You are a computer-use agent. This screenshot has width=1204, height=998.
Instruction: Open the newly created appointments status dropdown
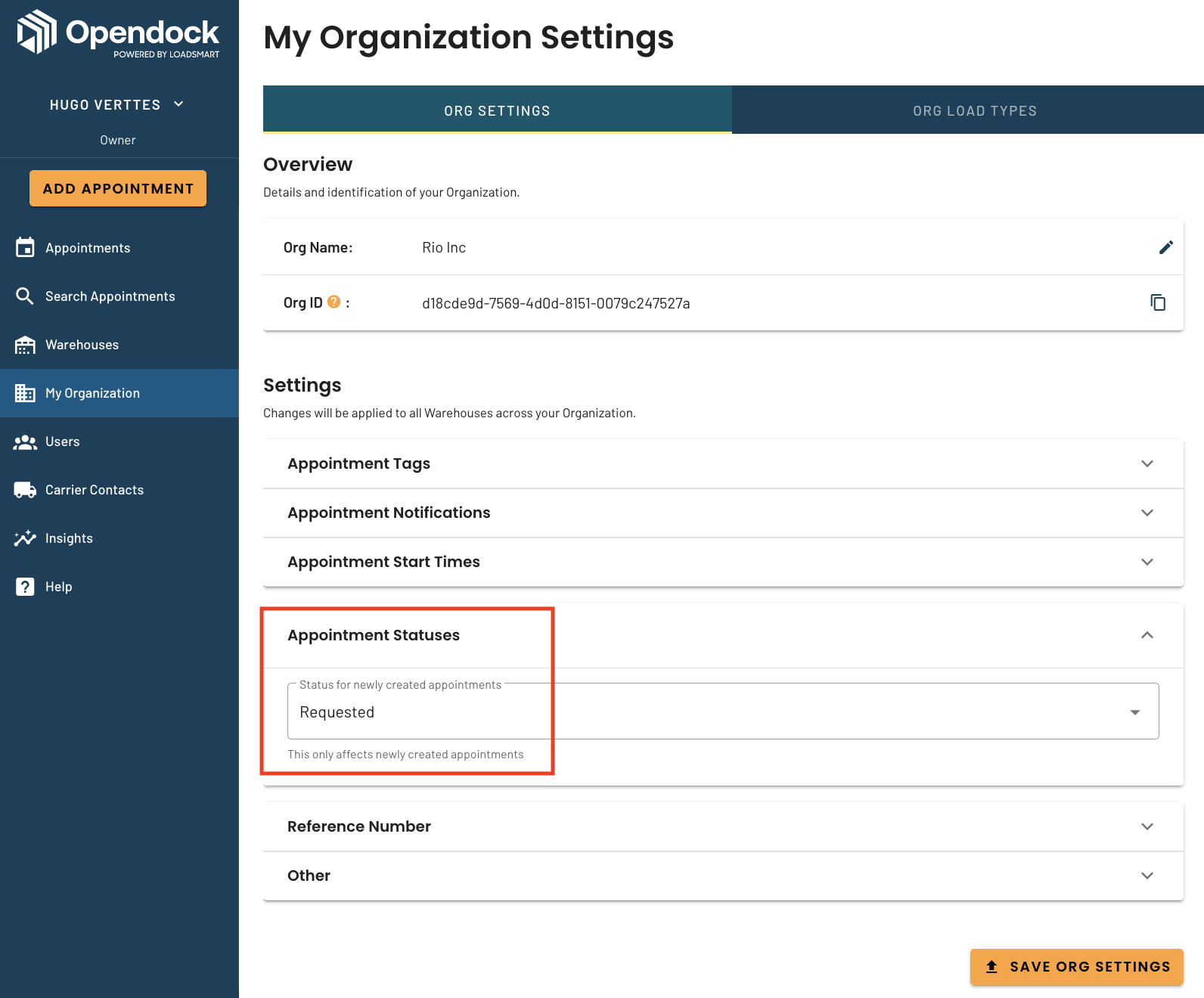(x=723, y=711)
